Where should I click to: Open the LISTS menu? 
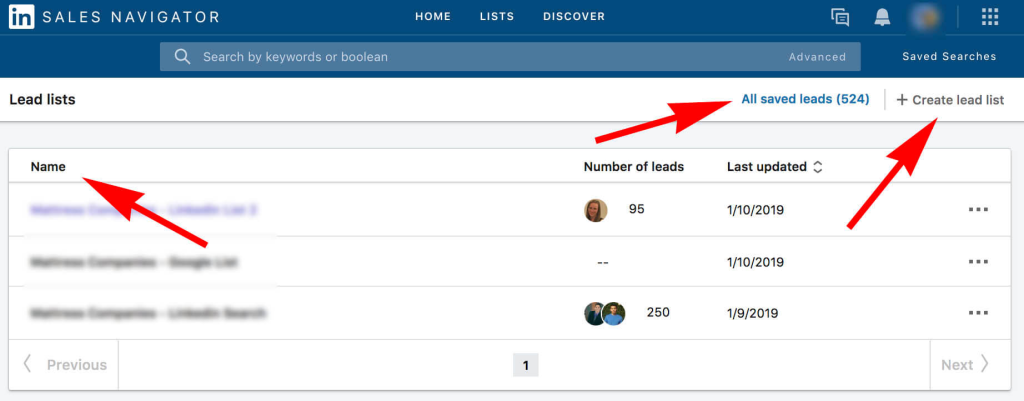coord(497,17)
